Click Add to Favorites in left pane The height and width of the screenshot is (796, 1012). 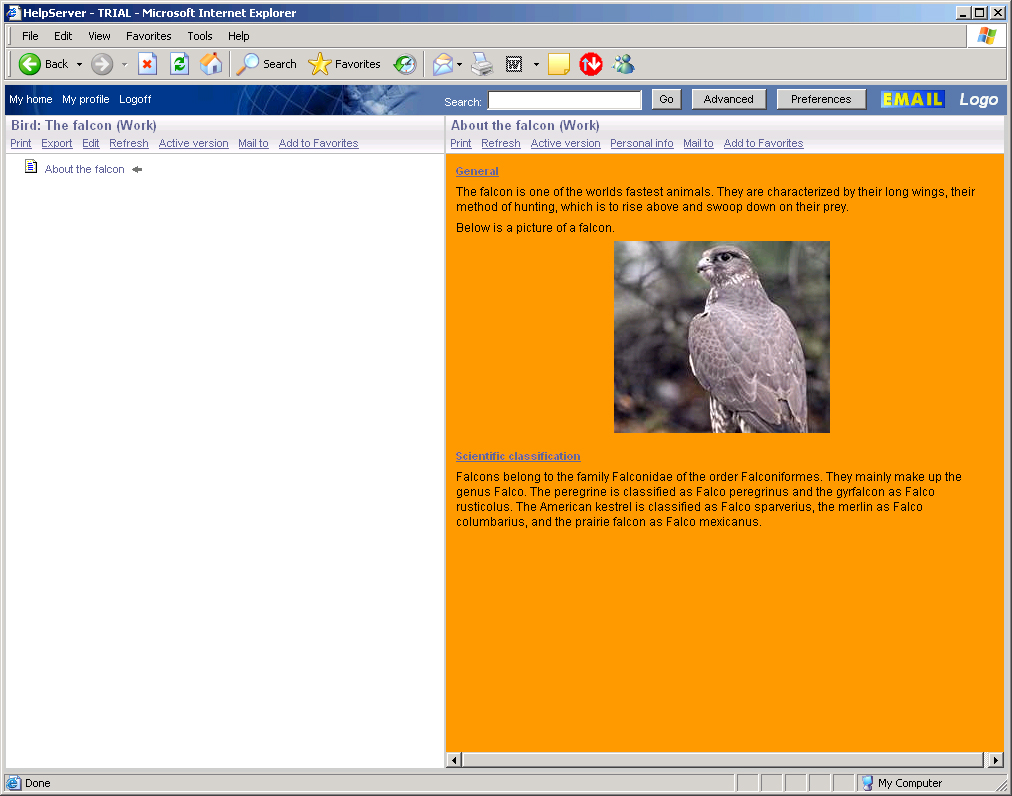[x=318, y=143]
